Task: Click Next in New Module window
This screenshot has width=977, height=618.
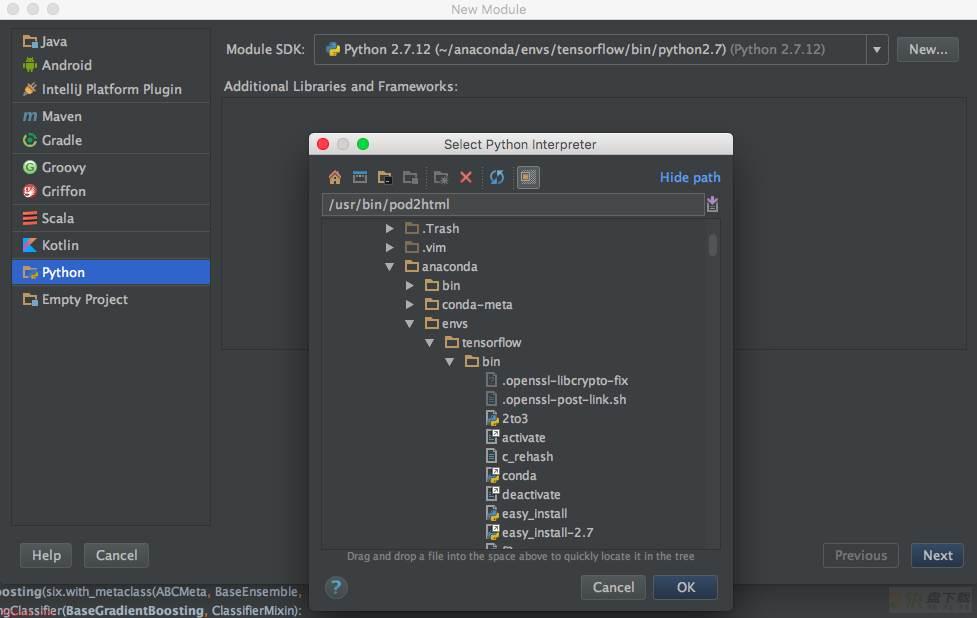Action: coord(937,555)
